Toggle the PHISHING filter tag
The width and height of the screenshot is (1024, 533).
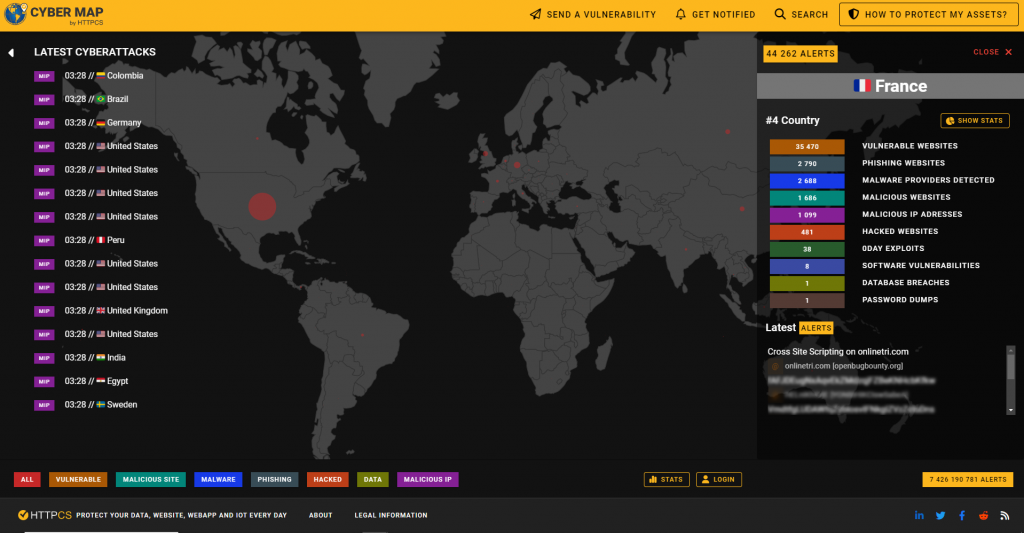274,480
